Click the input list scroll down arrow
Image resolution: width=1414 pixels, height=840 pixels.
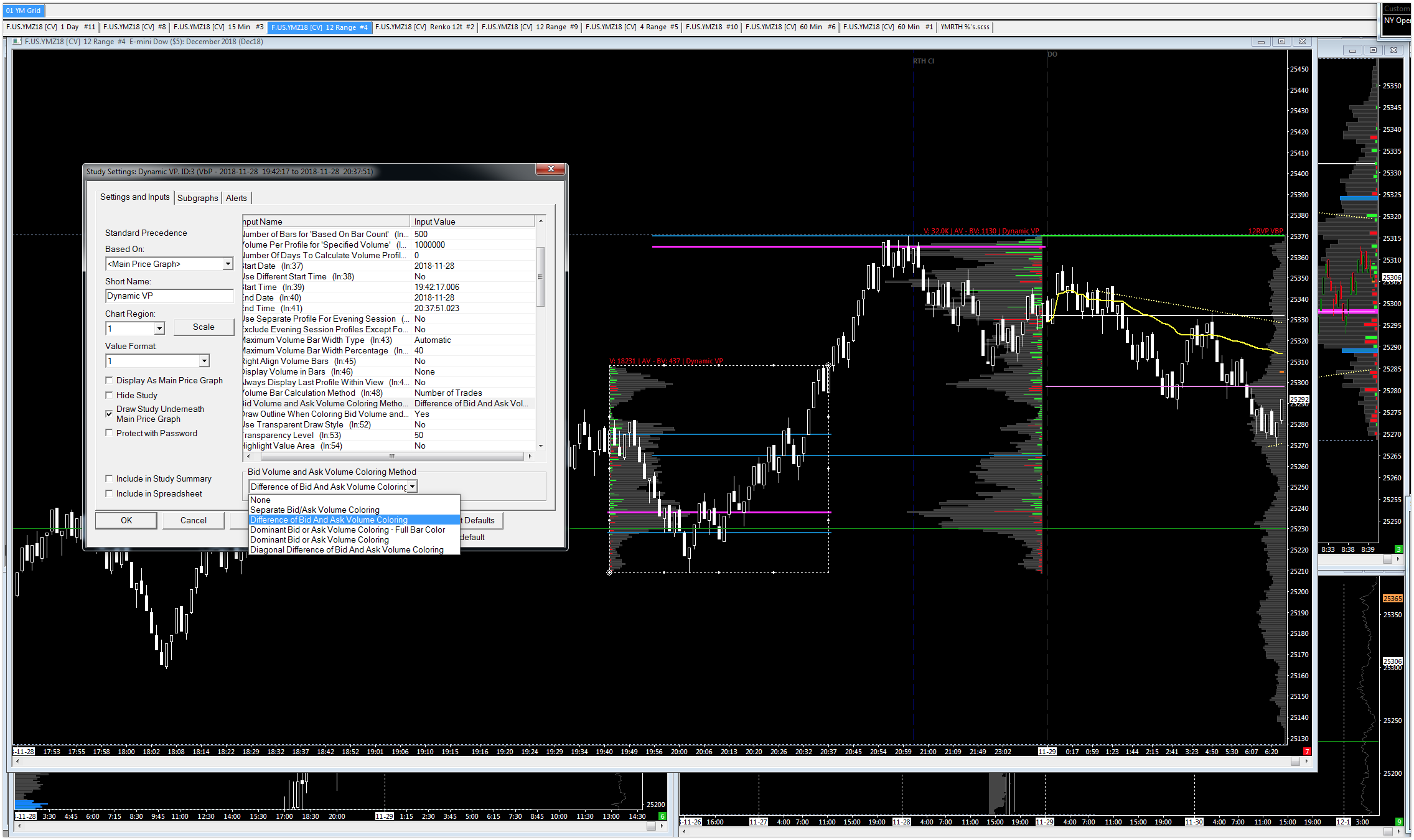coord(541,446)
